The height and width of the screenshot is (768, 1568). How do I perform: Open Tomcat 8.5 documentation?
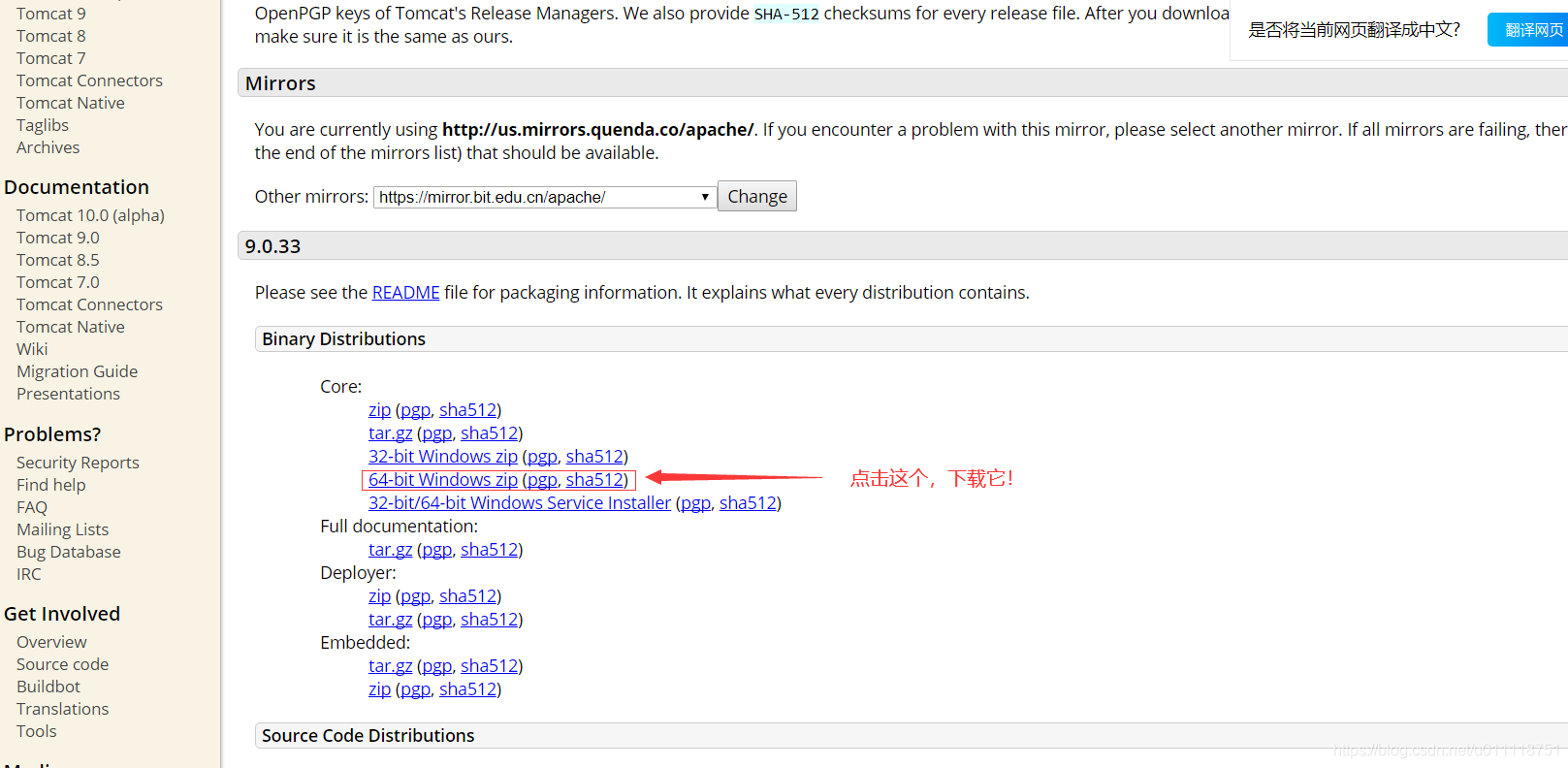point(57,260)
